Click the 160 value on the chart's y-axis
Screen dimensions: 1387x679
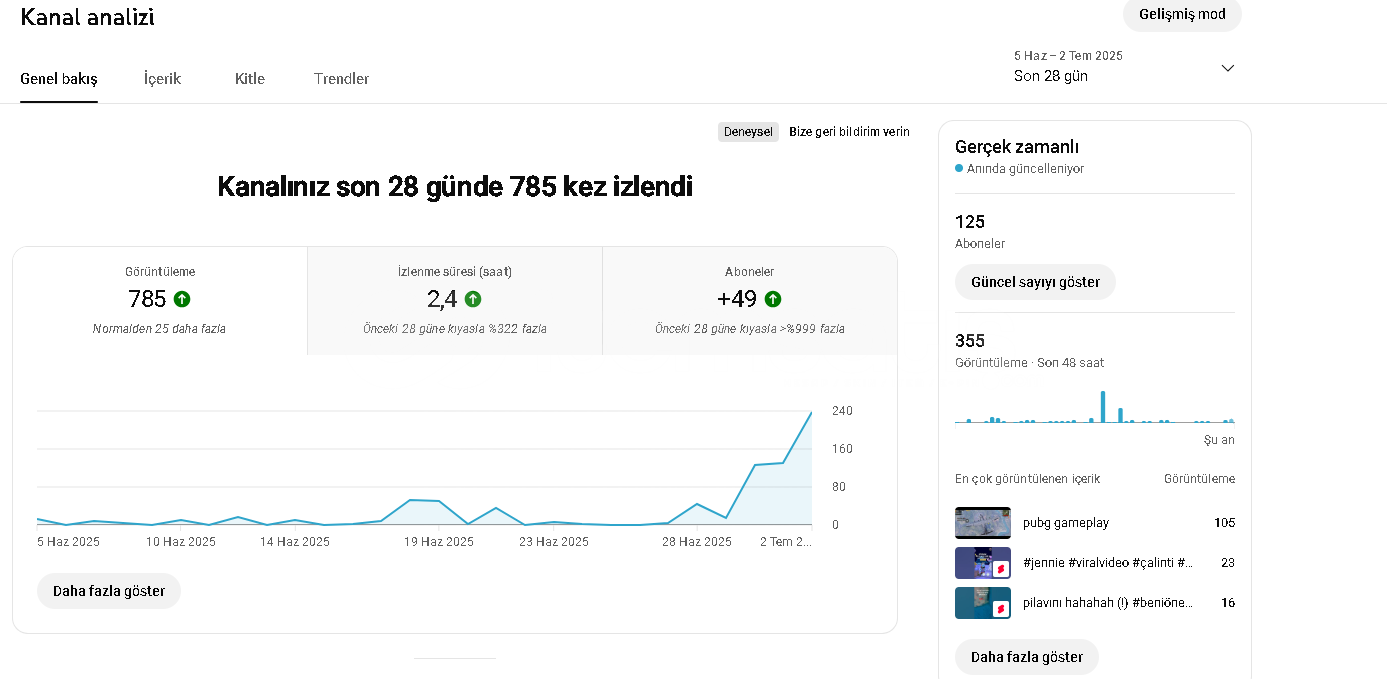(x=842, y=449)
